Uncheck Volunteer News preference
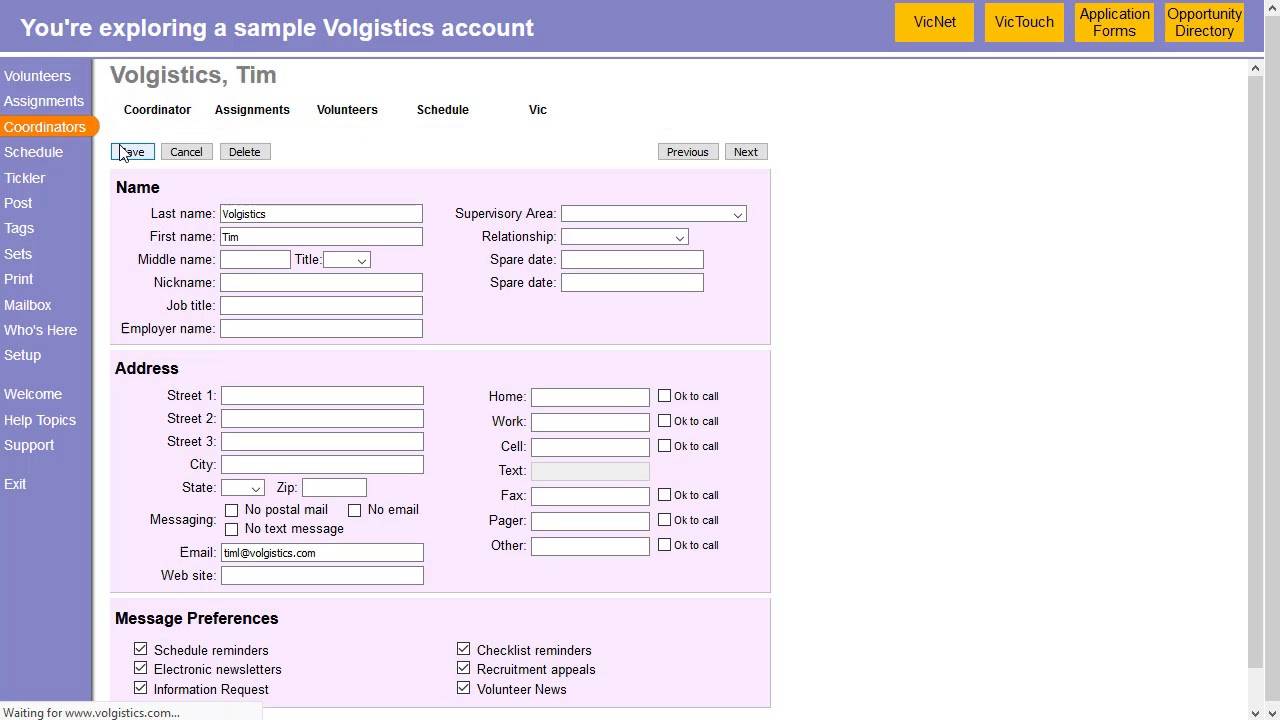 click(463, 687)
